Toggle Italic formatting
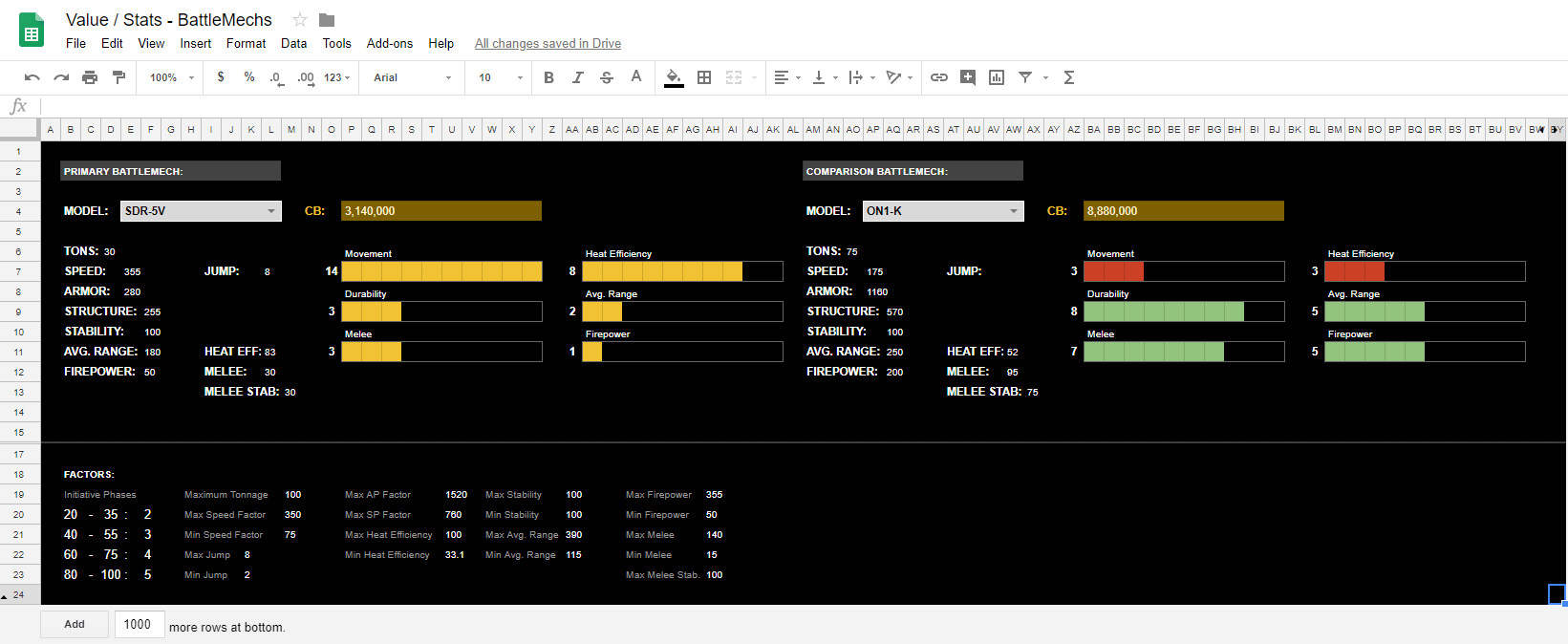The image size is (1568, 644). [x=577, y=77]
